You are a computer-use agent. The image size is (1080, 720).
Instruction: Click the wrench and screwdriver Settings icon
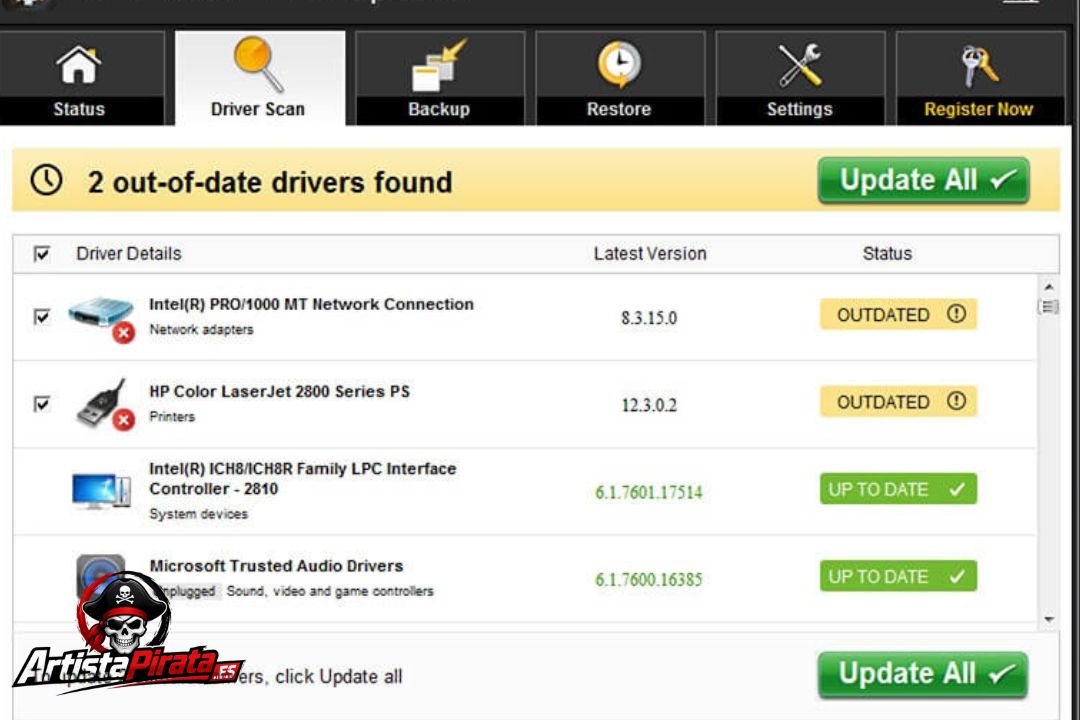coord(800,65)
